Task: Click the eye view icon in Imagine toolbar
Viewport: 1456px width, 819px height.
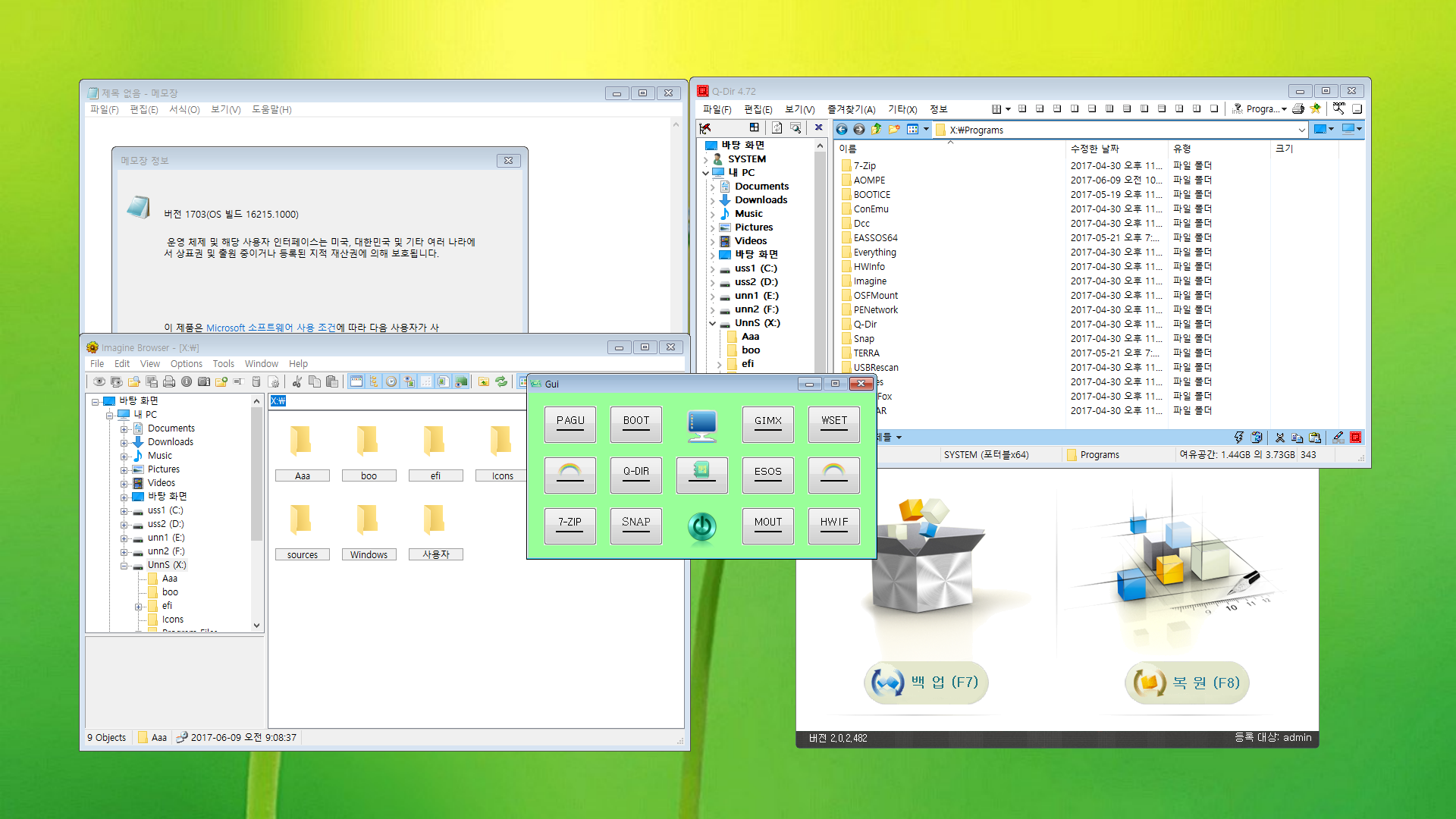Action: [x=99, y=381]
